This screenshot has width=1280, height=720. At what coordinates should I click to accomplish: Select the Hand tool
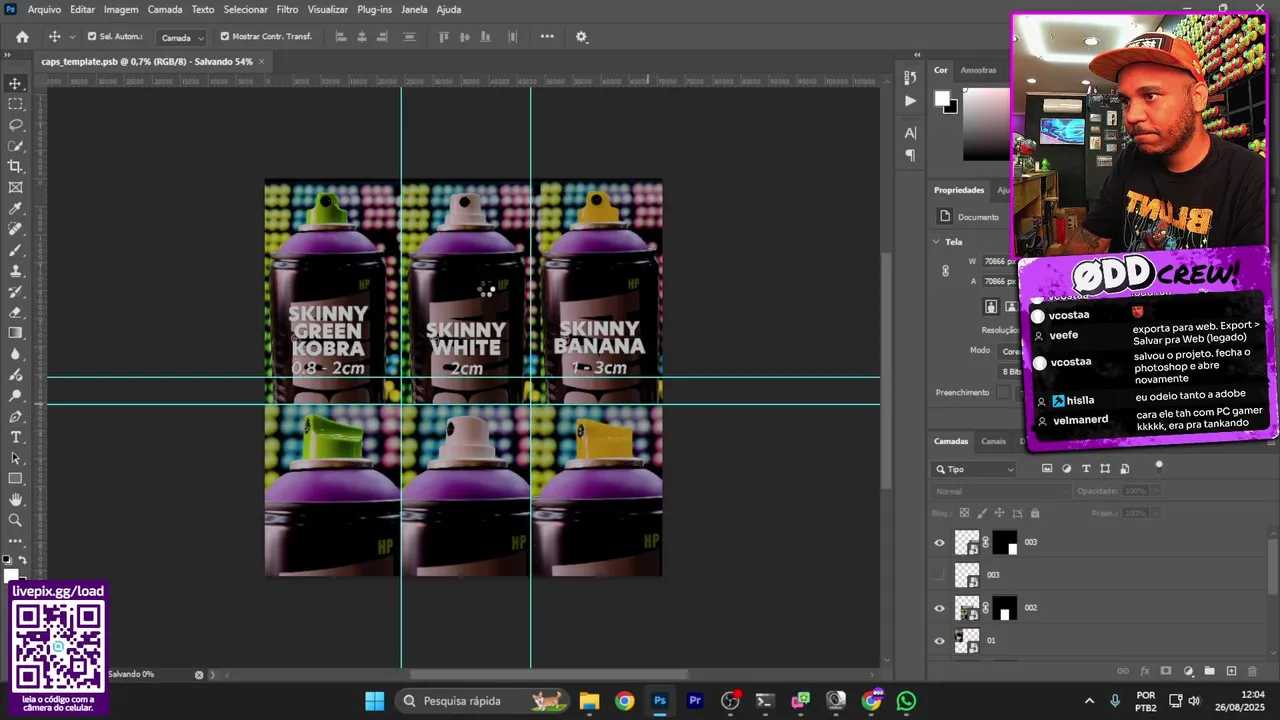15,499
